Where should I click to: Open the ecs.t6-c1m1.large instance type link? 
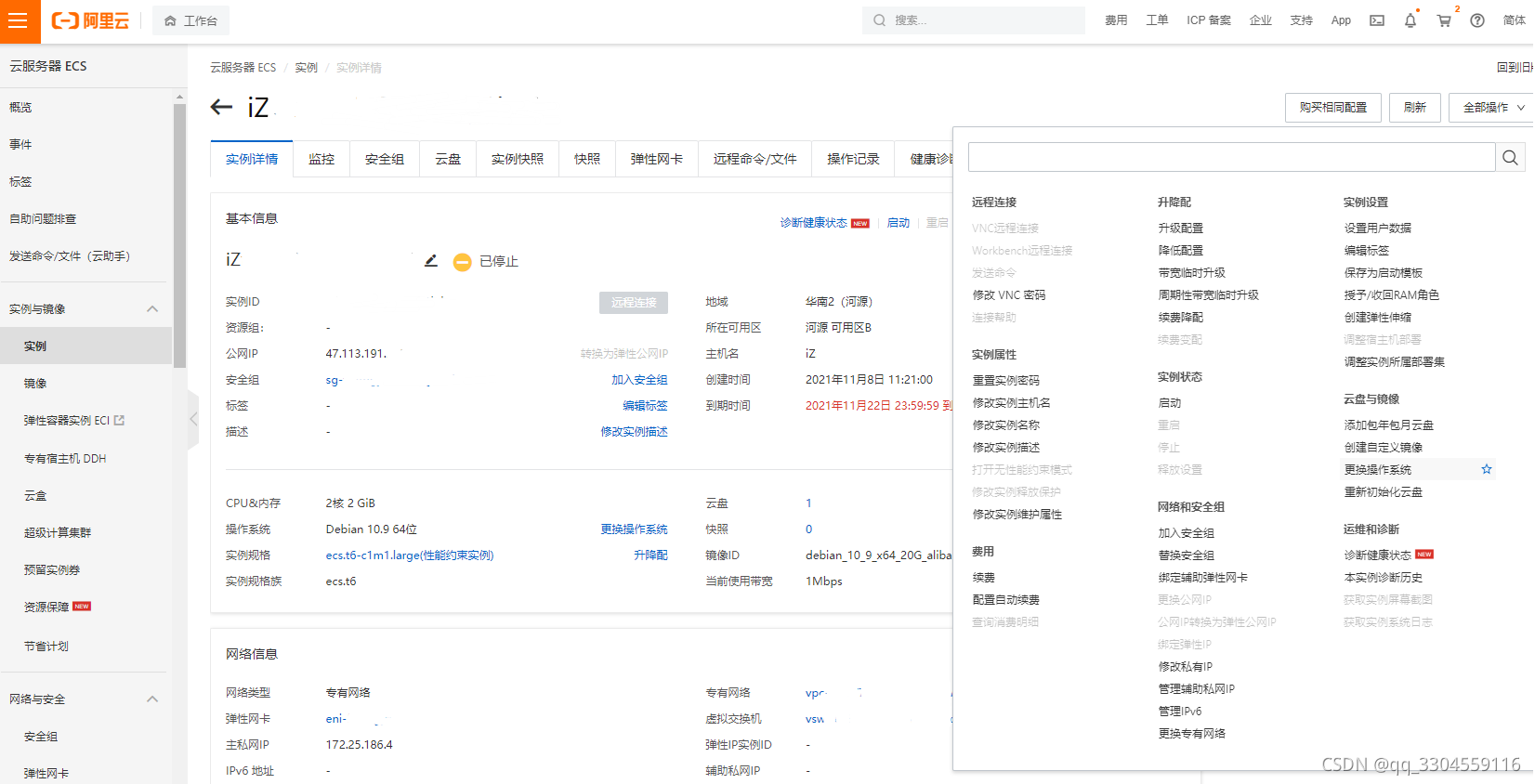[410, 555]
